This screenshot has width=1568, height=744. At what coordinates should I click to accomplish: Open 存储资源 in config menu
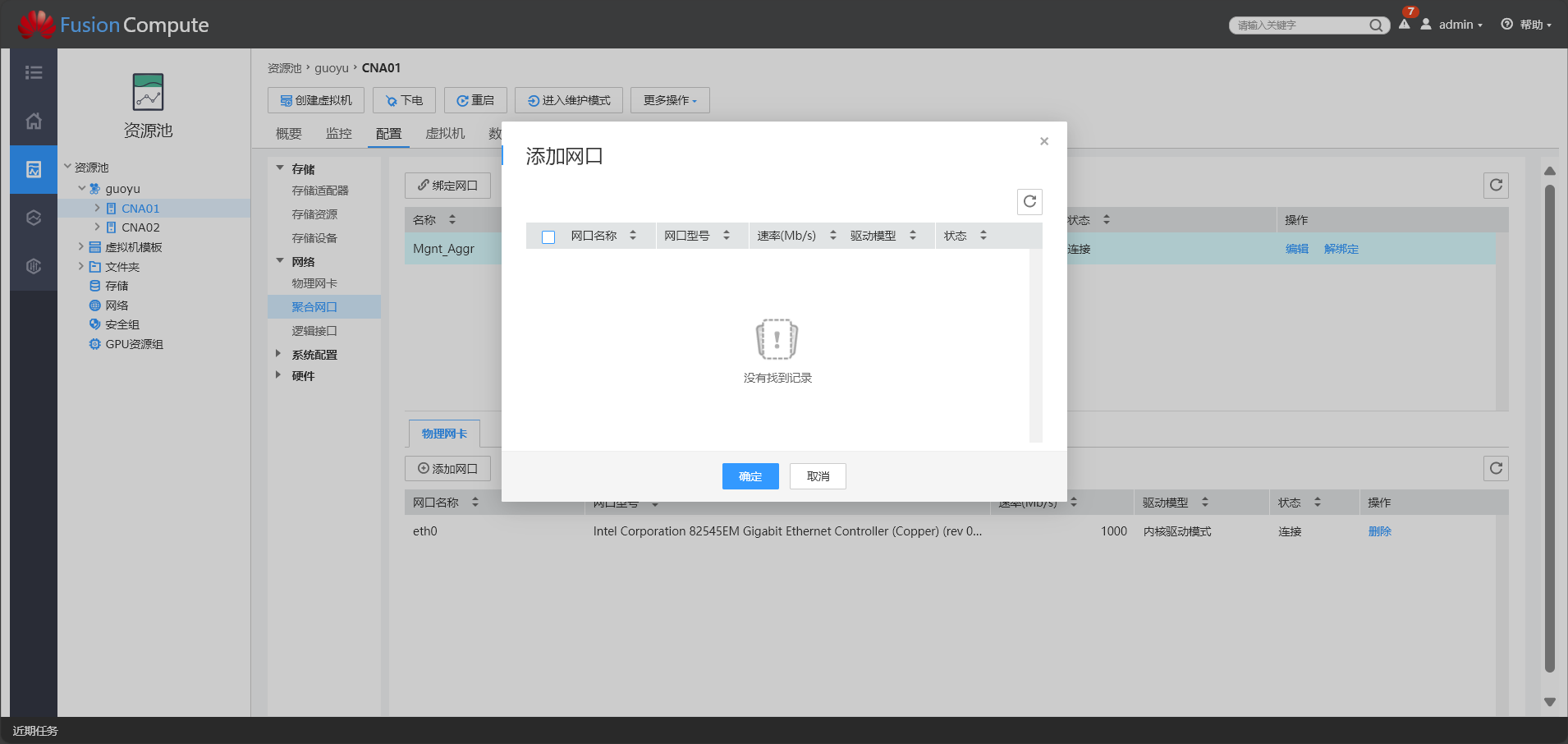pyautogui.click(x=314, y=214)
